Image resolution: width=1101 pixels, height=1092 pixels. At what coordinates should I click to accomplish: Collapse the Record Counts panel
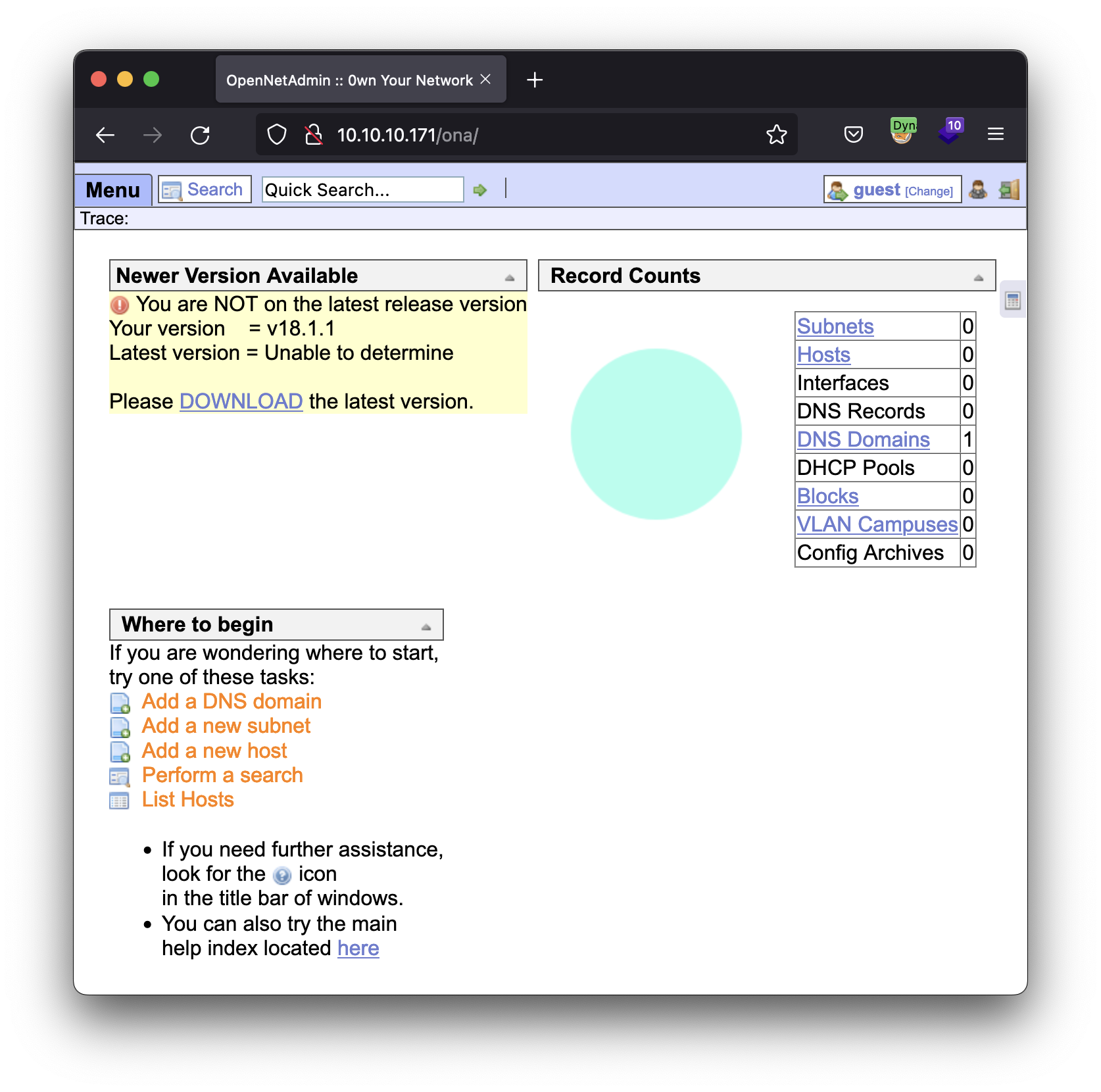978,278
